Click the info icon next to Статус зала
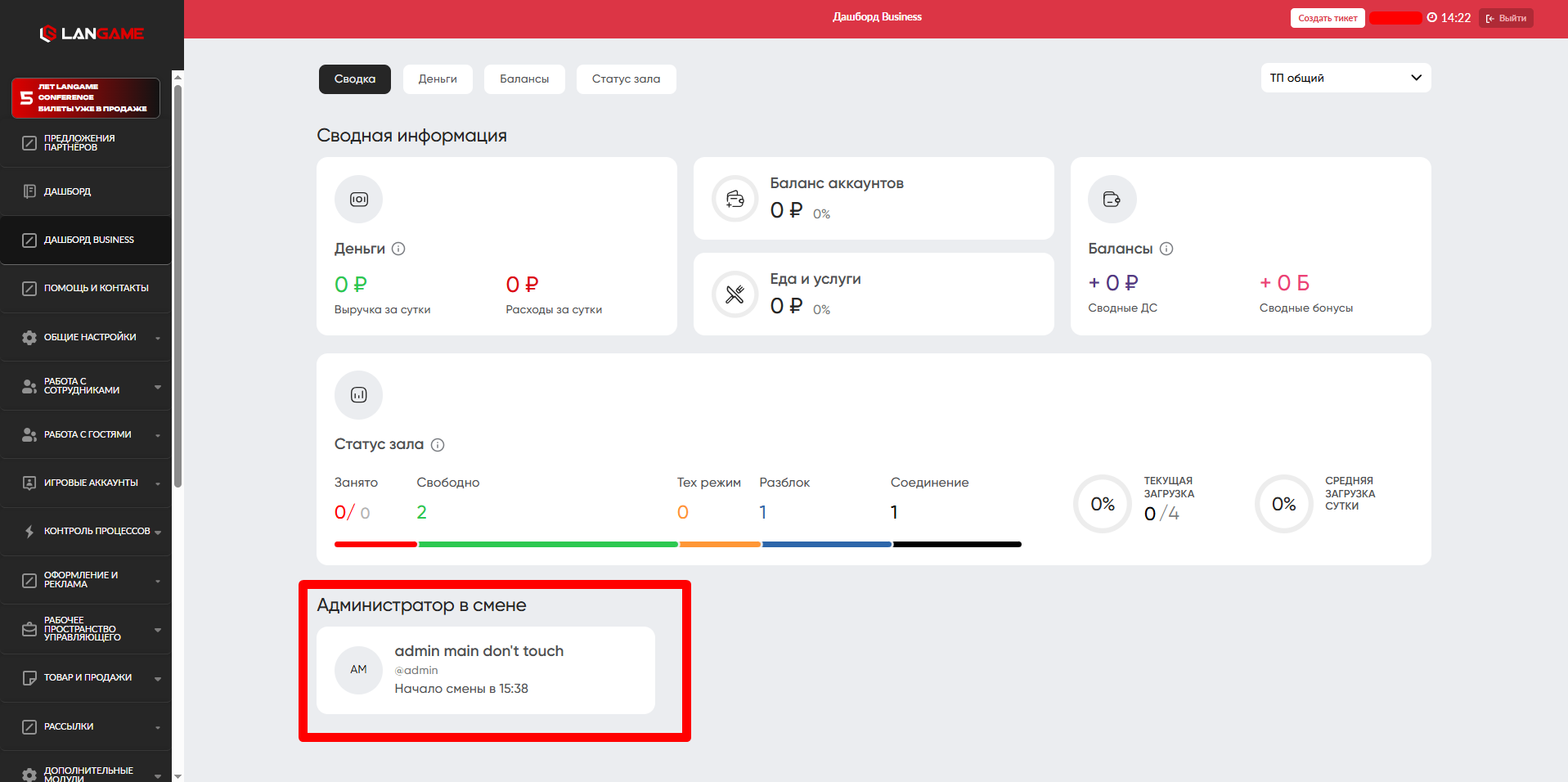Viewport: 1568px width, 782px height. tap(438, 445)
